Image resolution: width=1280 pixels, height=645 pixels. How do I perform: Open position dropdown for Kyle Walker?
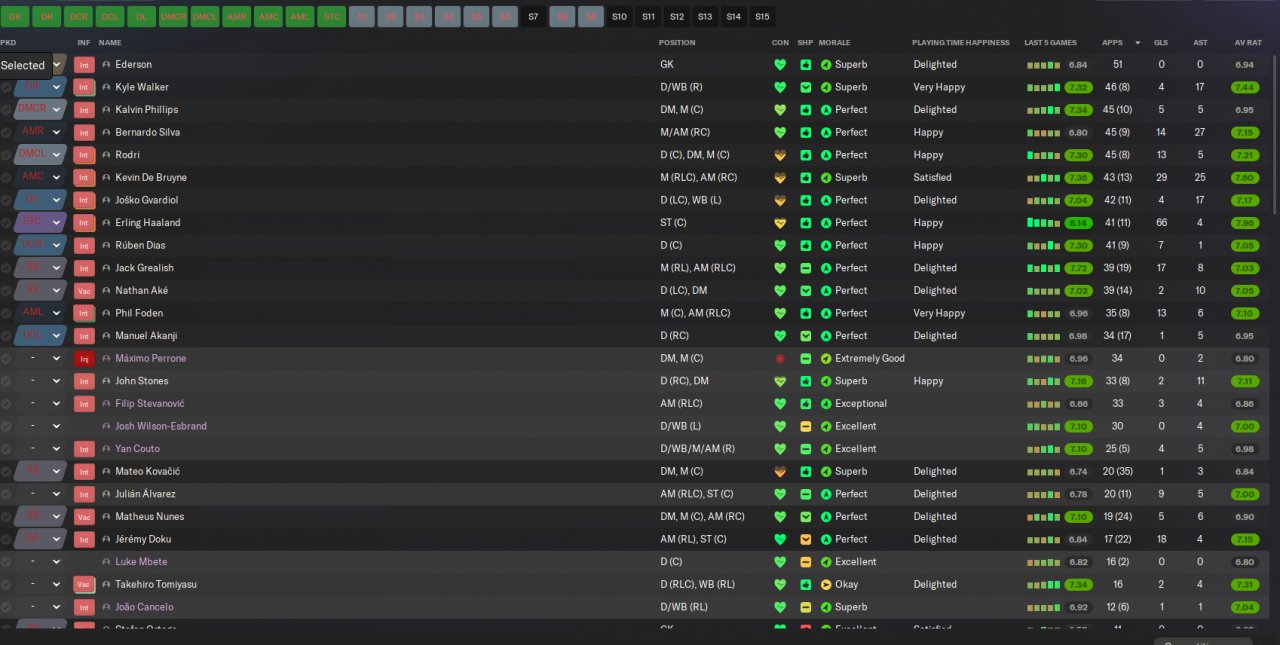tap(57, 87)
